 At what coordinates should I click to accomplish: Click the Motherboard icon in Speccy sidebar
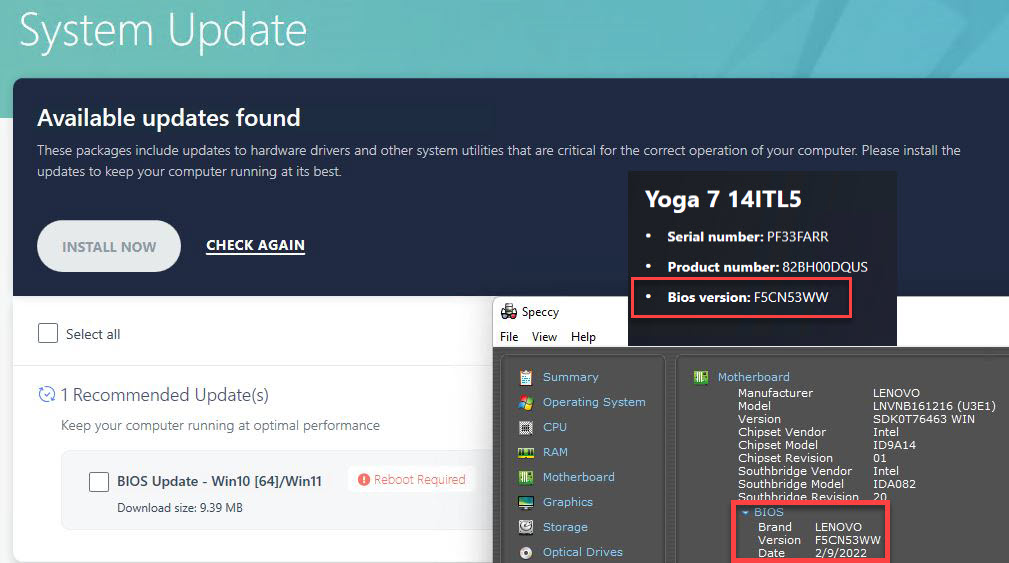pyautogui.click(x=526, y=477)
